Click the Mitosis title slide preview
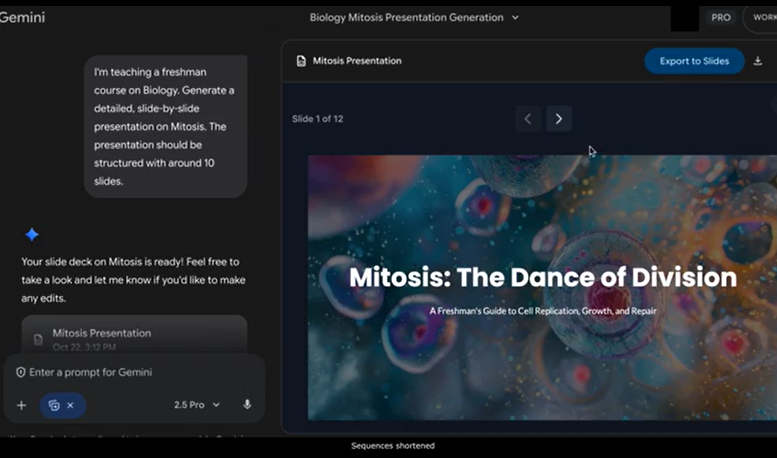 tap(542, 287)
